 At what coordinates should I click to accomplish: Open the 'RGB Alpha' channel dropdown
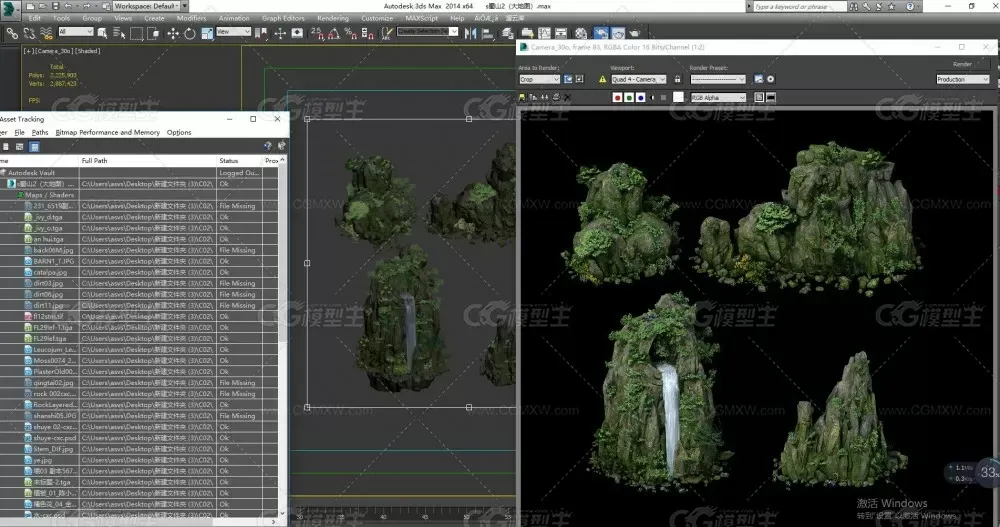[718, 98]
